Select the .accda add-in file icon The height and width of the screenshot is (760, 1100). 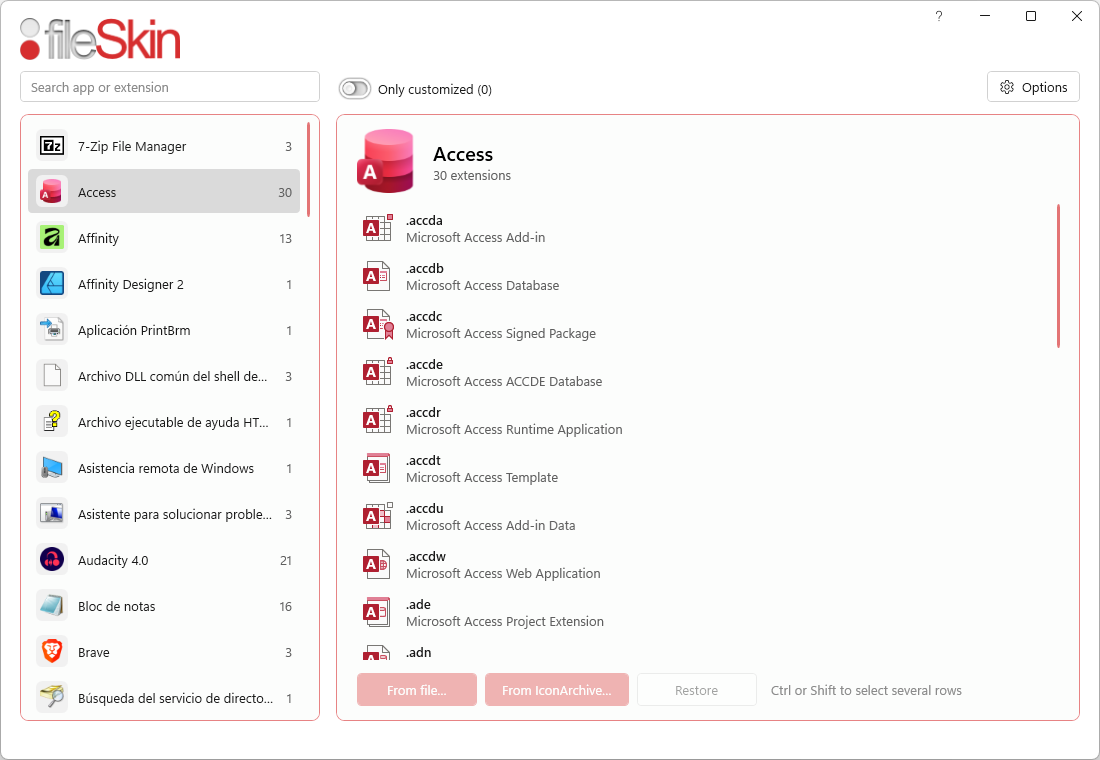coord(377,228)
